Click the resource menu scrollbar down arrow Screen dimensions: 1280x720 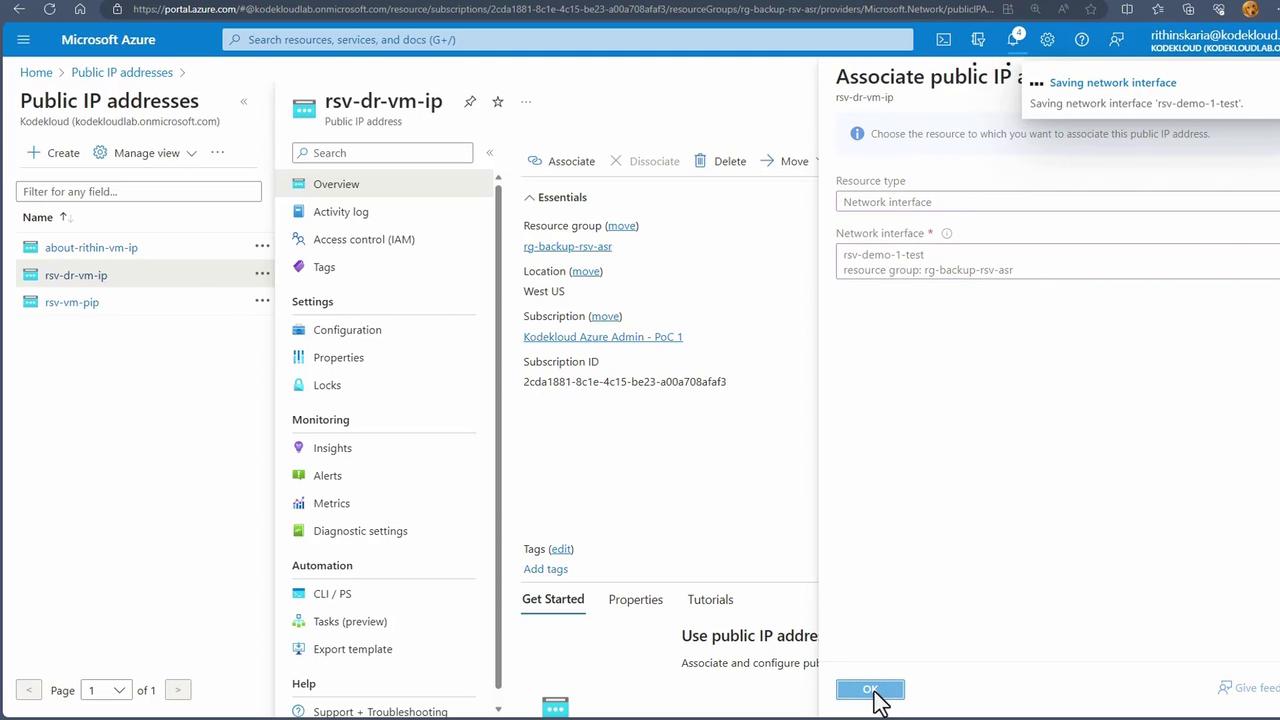point(499,709)
